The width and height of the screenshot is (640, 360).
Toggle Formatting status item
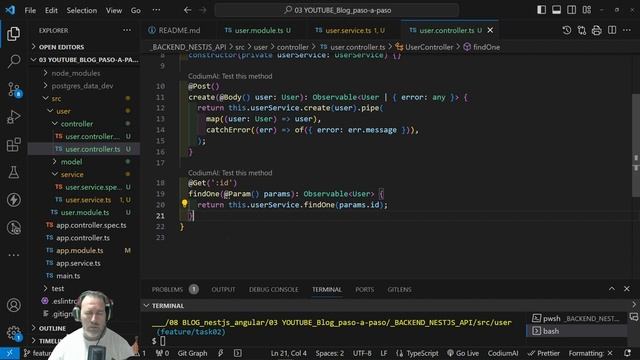coord(591,353)
